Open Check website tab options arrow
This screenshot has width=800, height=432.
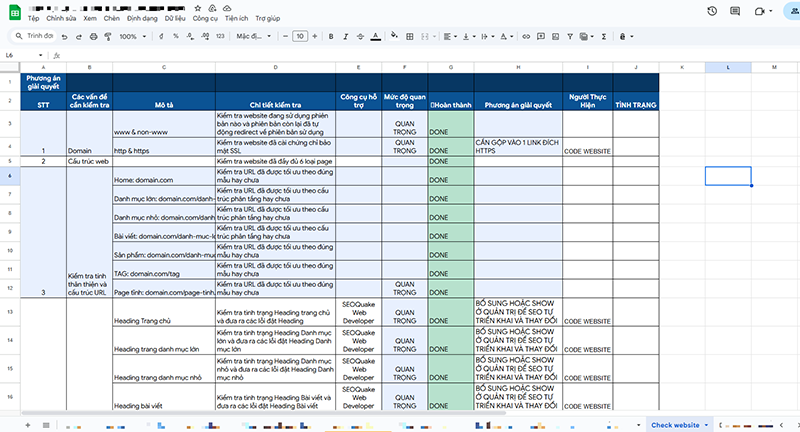[706, 425]
